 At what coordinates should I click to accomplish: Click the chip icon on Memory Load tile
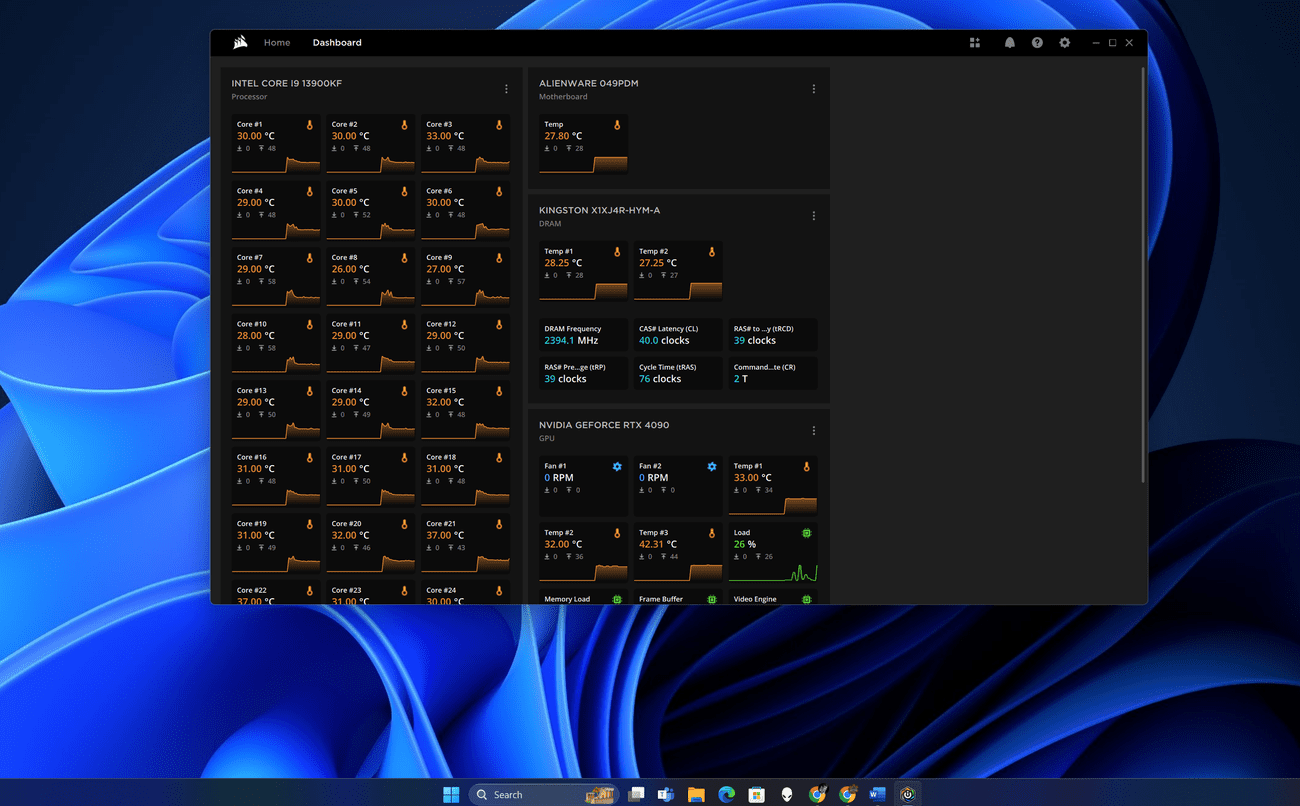coord(618,598)
